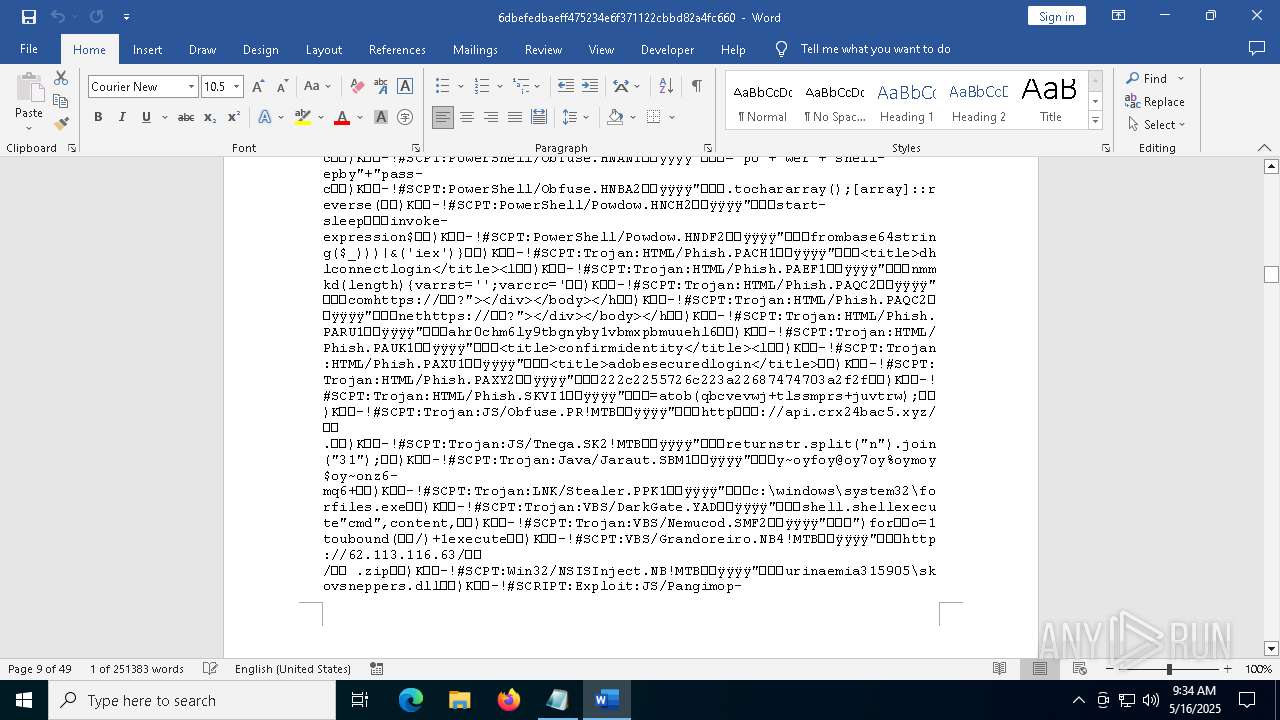The image size is (1280, 720).
Task: Copy selection with the Copy icon
Action: pyautogui.click(x=61, y=101)
